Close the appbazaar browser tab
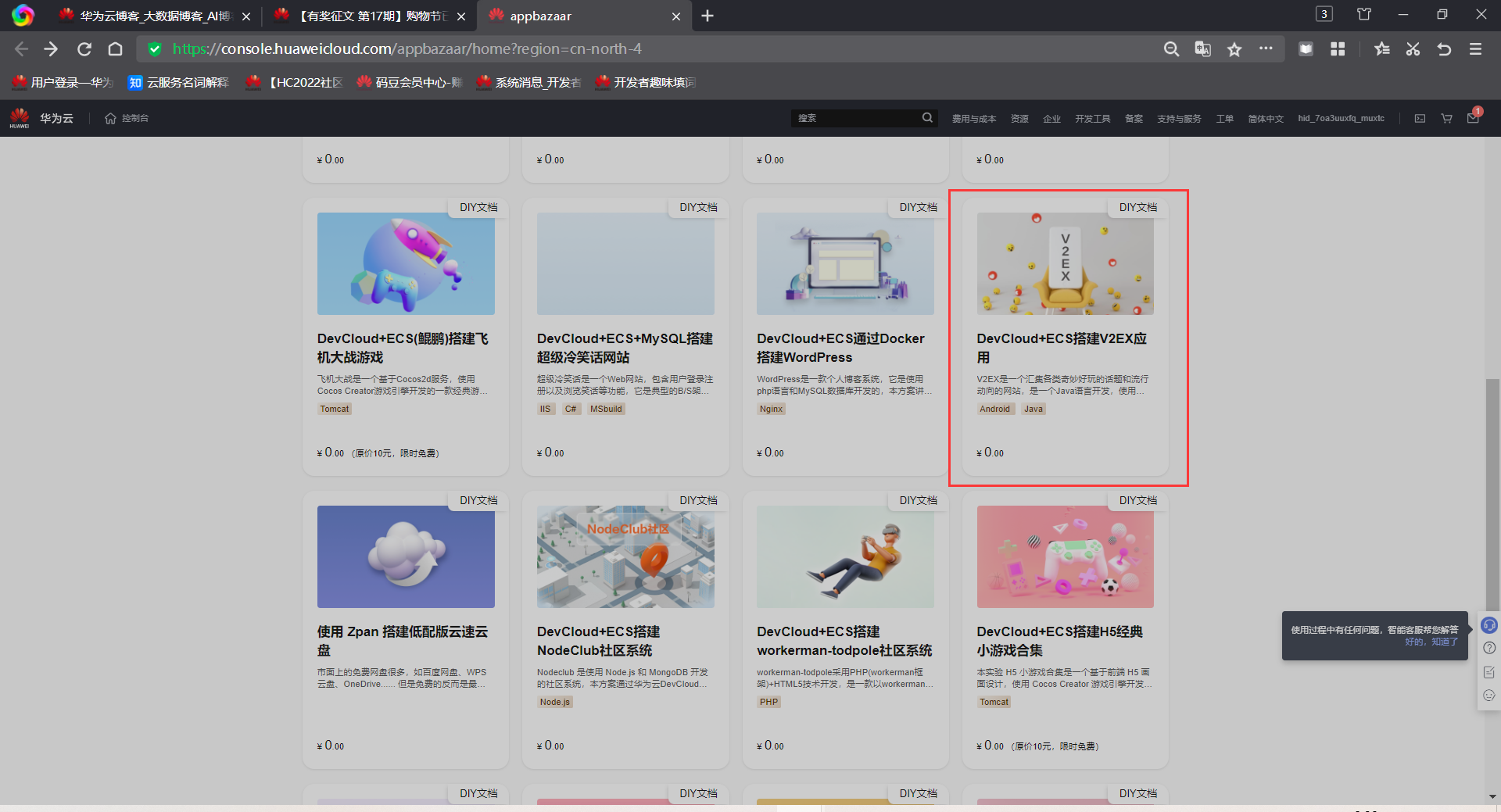Viewport: 1501px width, 812px height. tap(676, 16)
